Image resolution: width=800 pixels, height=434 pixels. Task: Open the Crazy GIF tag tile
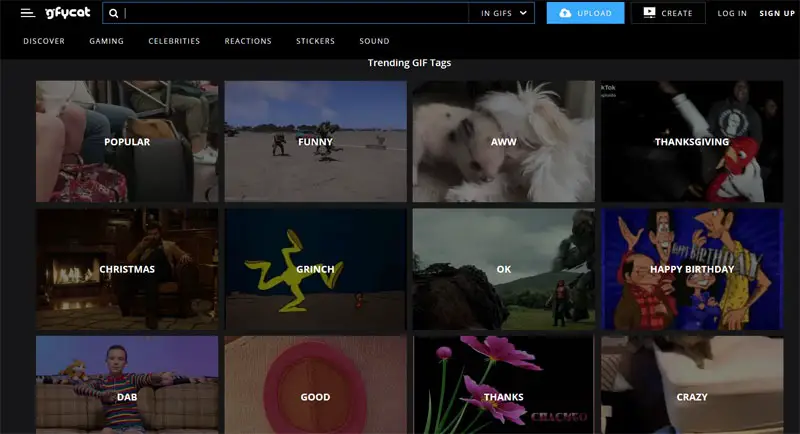692,385
